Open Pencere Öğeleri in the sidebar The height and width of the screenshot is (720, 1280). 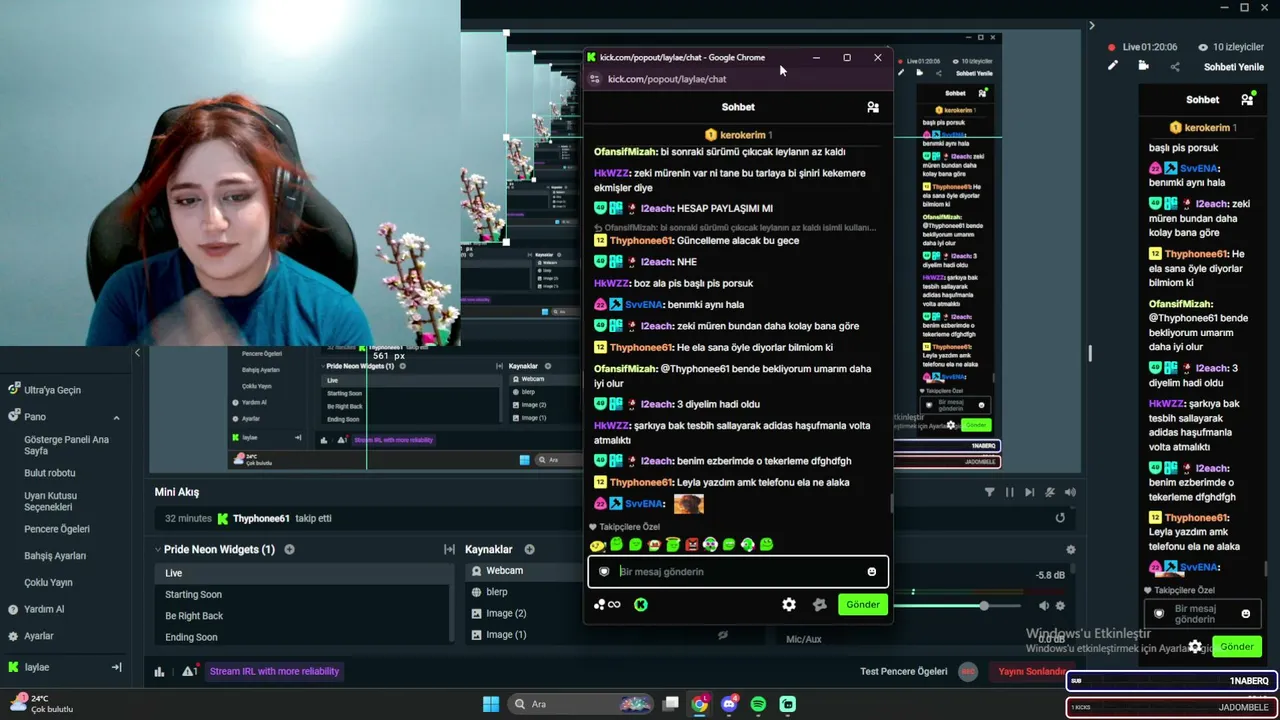[57, 529]
